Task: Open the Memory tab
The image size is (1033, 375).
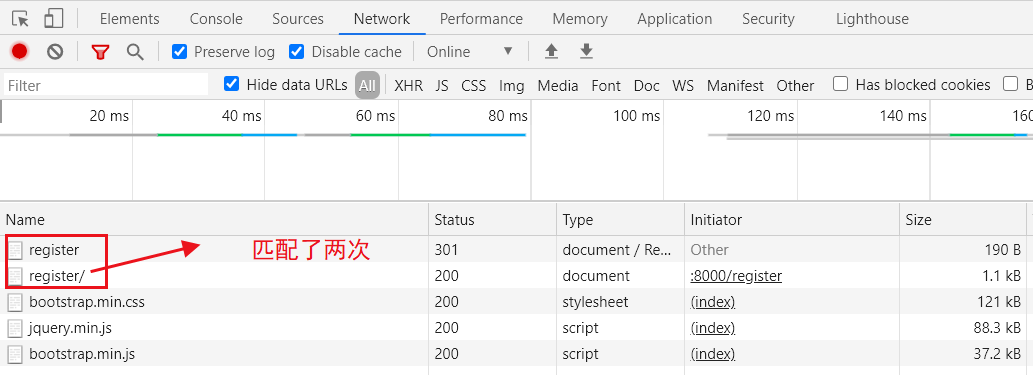Action: (580, 19)
